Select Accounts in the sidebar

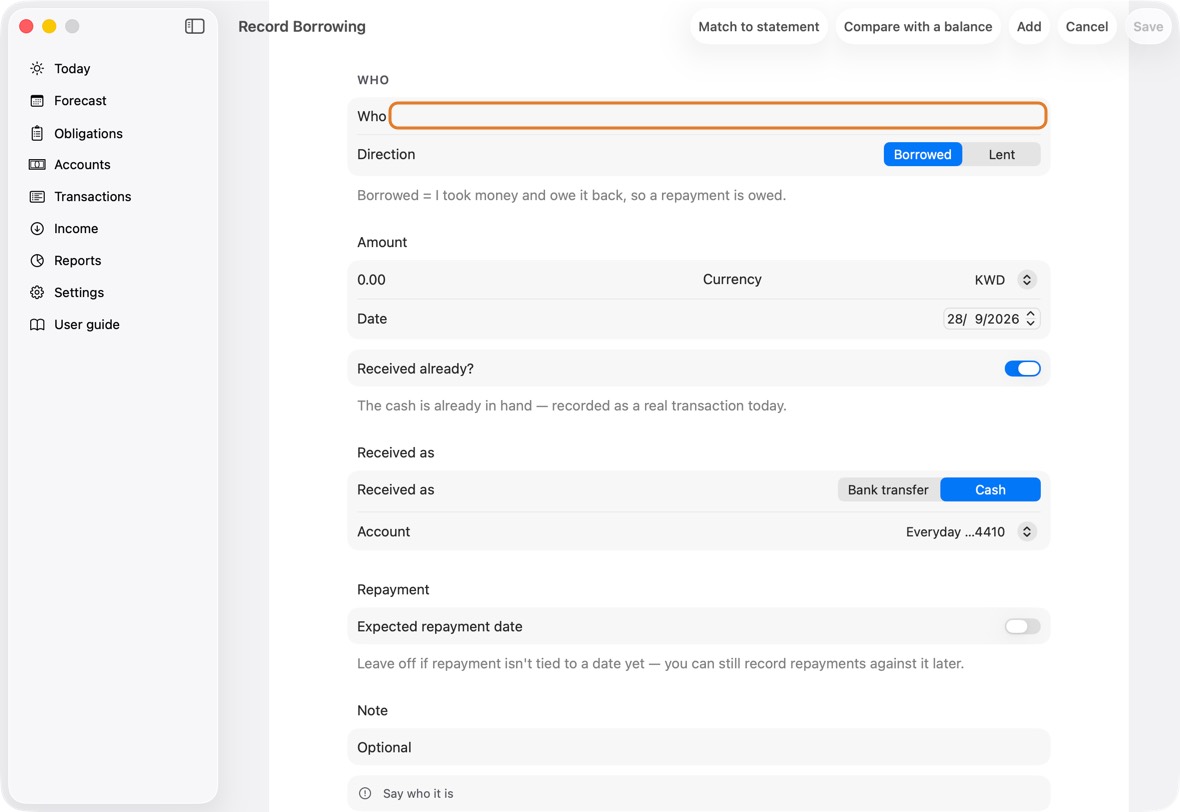coord(82,165)
